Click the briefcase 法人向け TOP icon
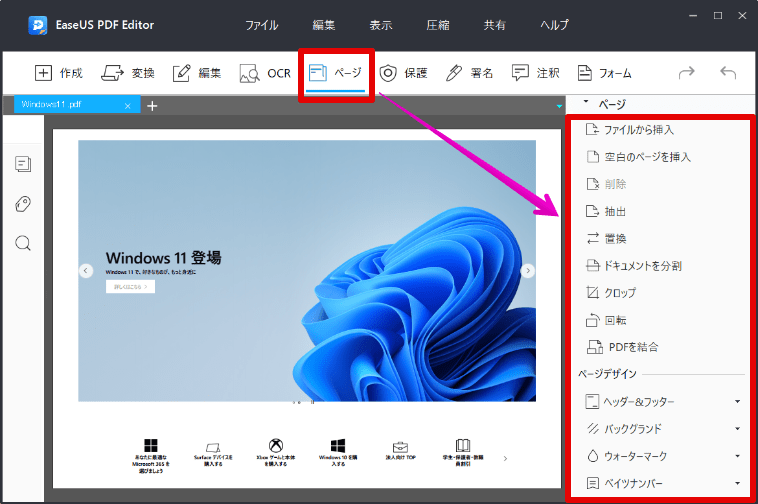This screenshot has height=504, width=758. pos(400,447)
